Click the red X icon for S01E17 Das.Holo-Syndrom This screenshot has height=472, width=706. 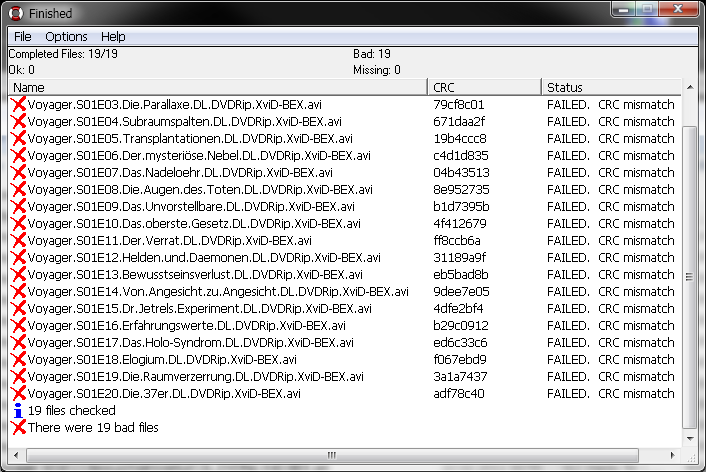[18, 343]
